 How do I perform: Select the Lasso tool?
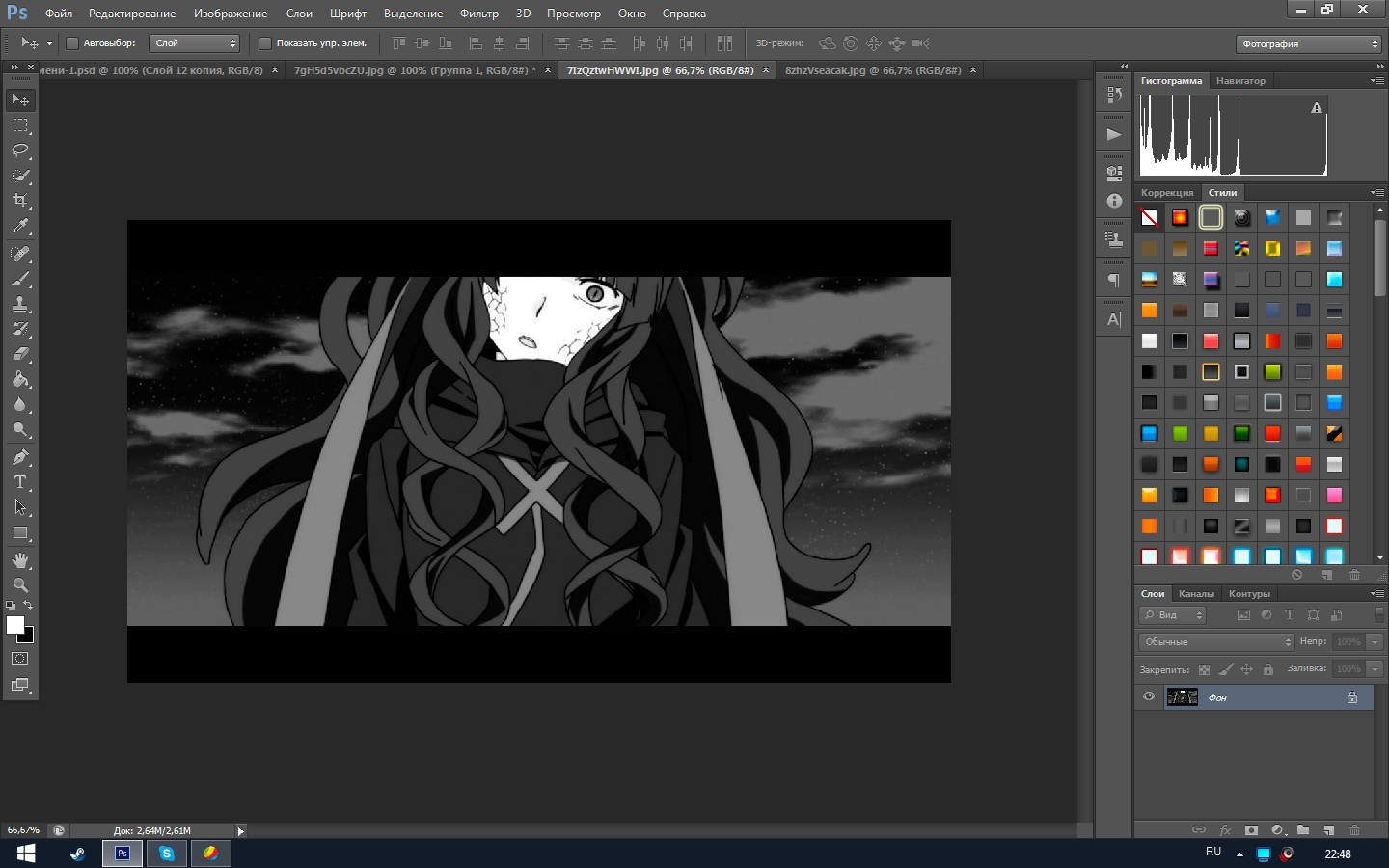point(20,150)
